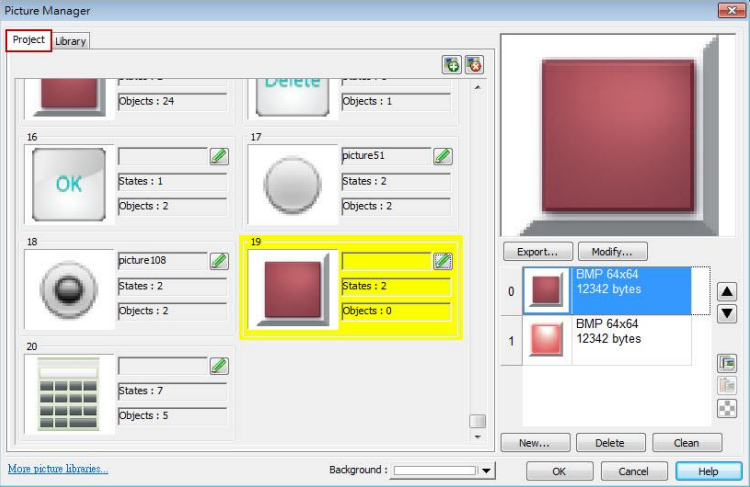Click the copy state image icon

pos(727,364)
